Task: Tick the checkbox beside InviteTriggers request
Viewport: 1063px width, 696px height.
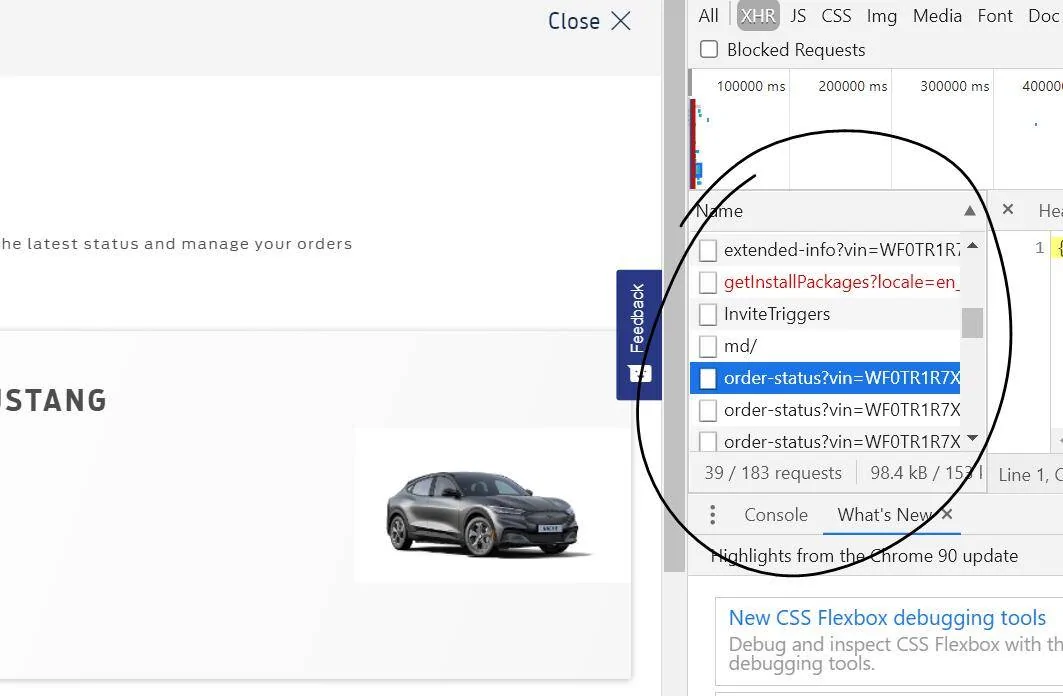Action: pyautogui.click(x=708, y=314)
